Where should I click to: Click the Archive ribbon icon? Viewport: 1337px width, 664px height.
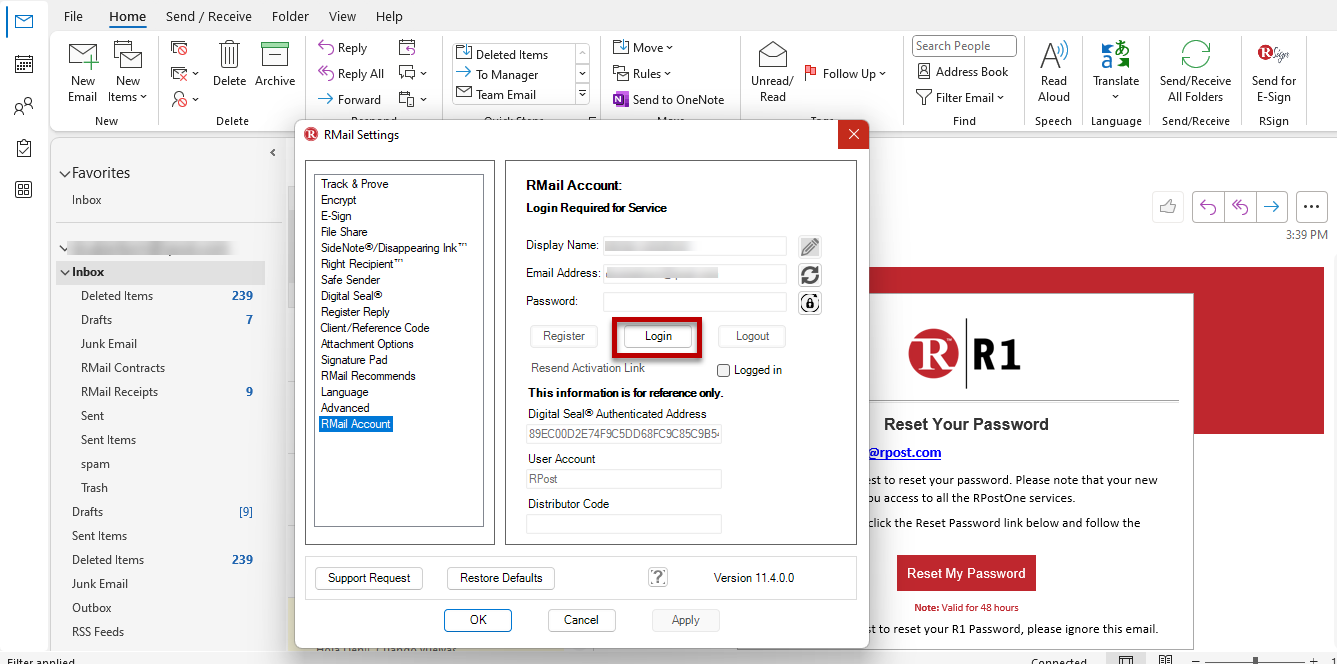pos(275,64)
